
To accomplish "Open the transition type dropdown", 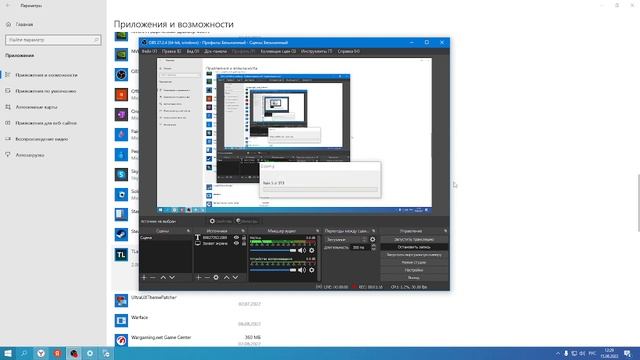I will coord(346,240).
